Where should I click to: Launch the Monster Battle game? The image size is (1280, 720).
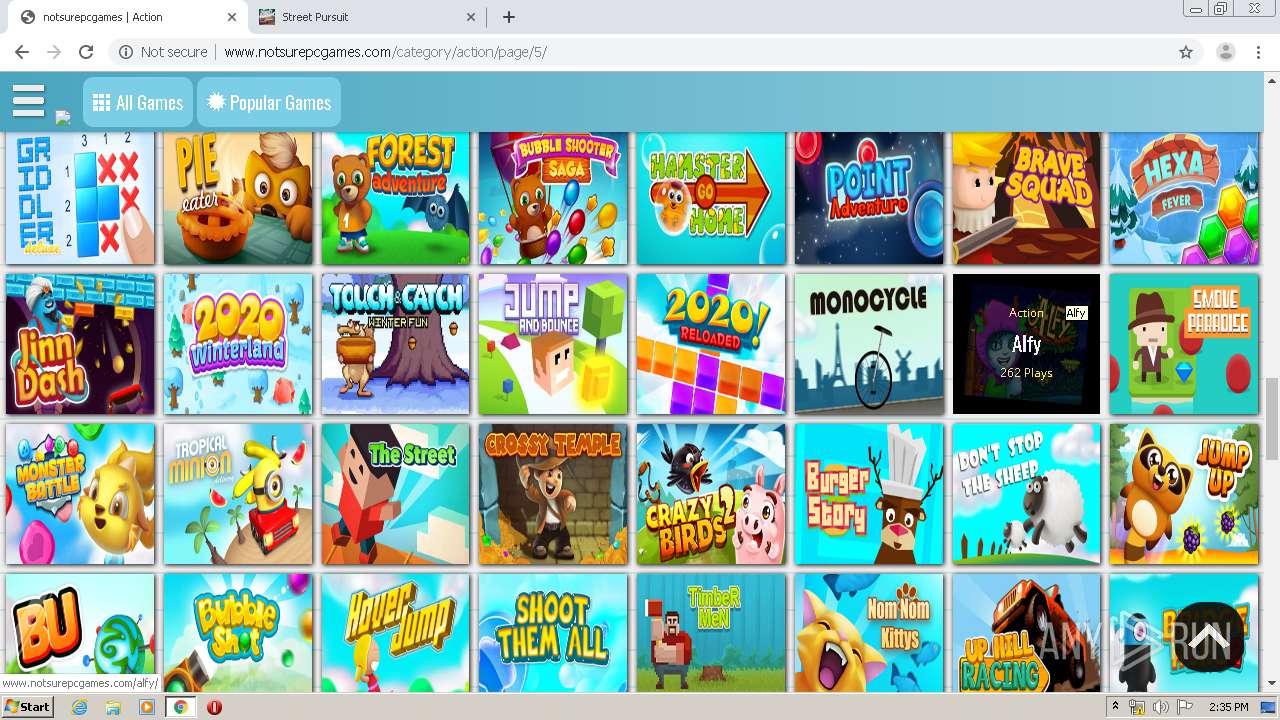(80, 494)
